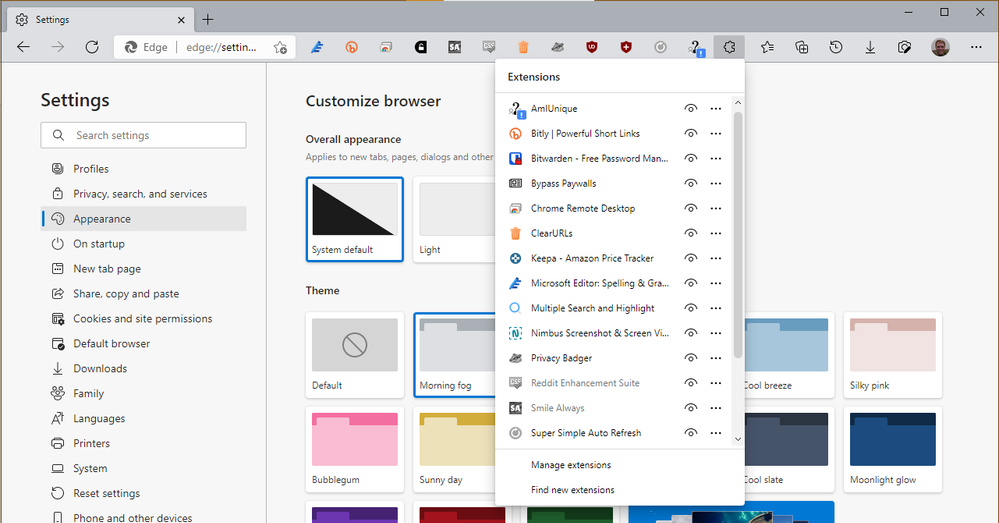Click the AmIUnique toolbar icon
Viewport: 999px width, 523px height.
(695, 47)
